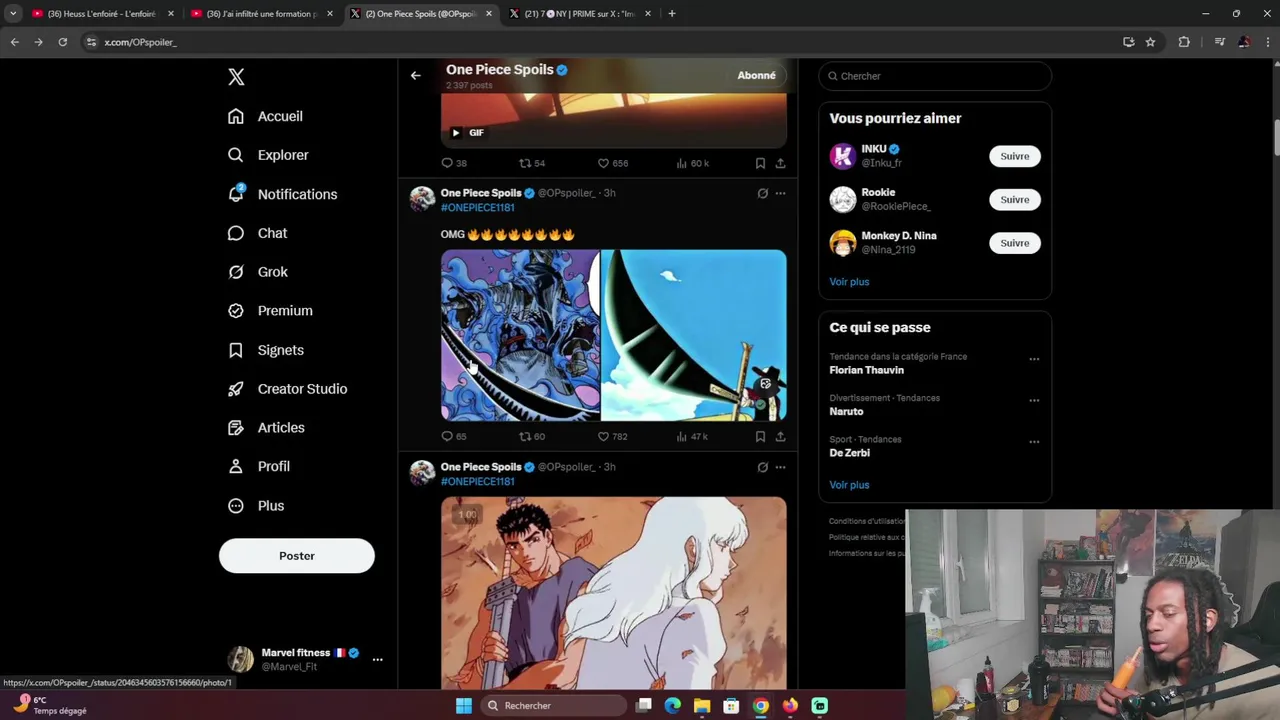Follow INKU with Suivre button
This screenshot has height=720, width=1280.
(1015, 156)
